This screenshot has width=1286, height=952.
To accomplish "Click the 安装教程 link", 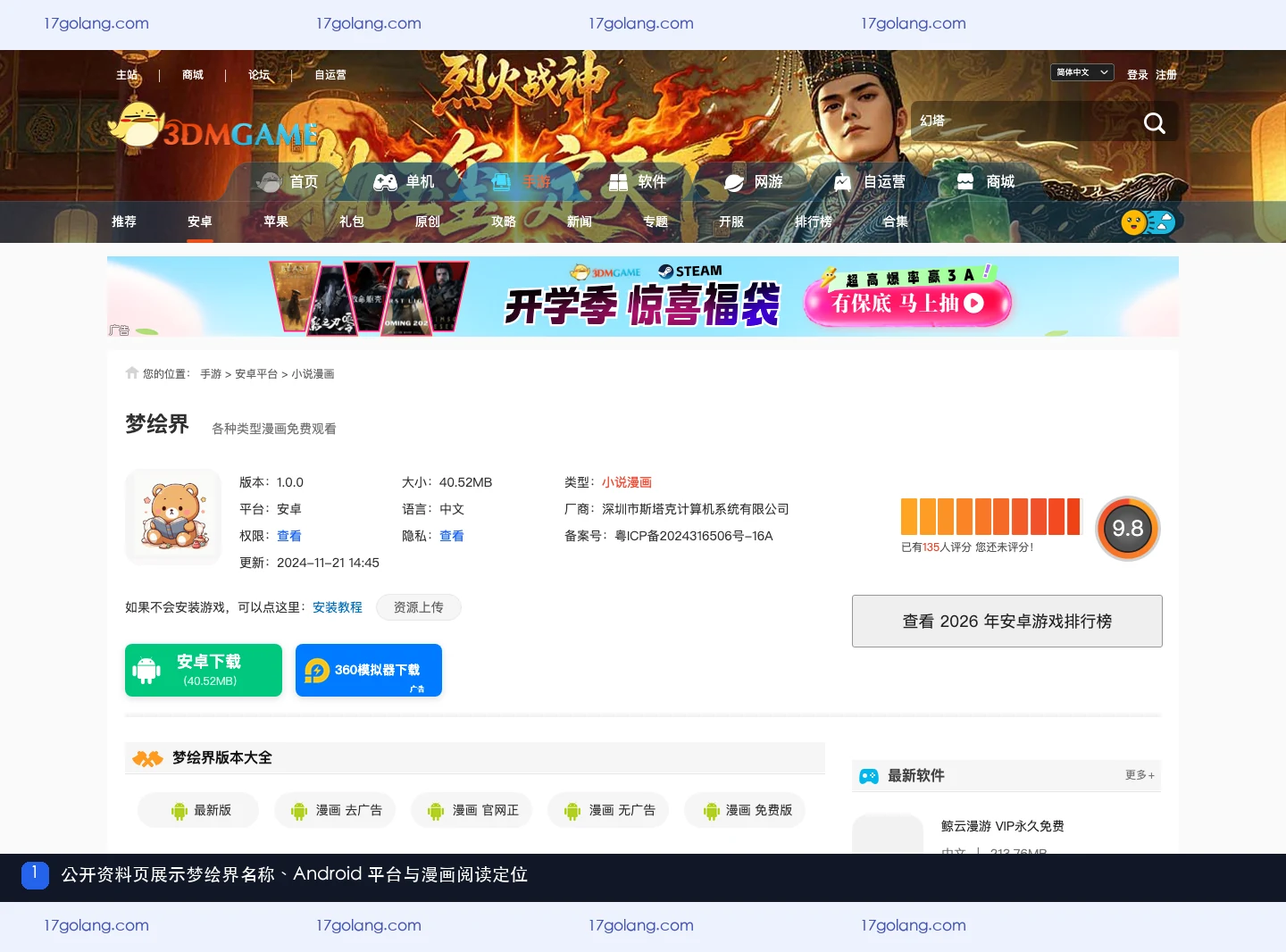I will 338,607.
